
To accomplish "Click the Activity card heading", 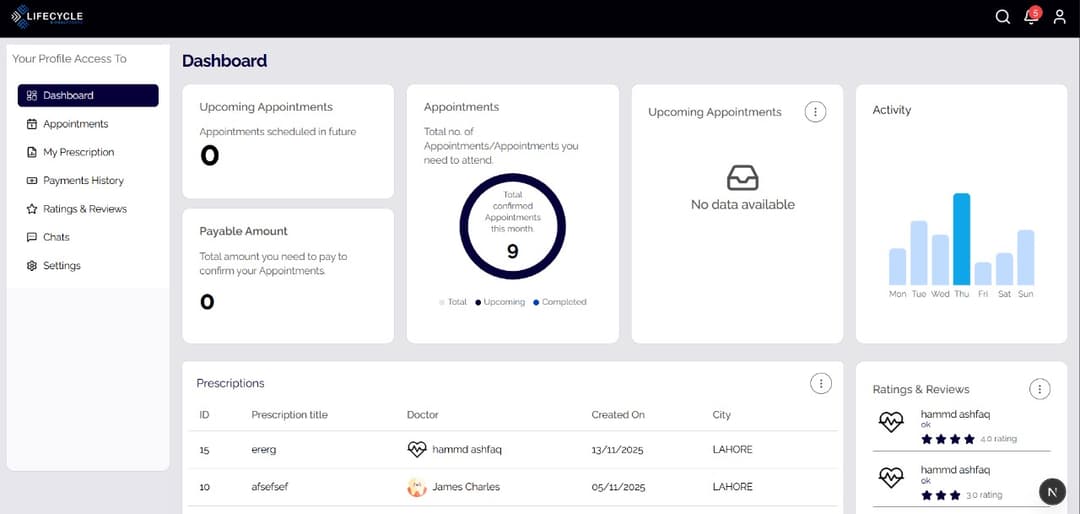I will (x=892, y=110).
